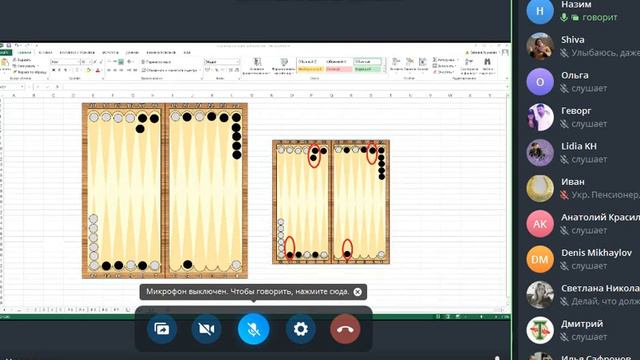Start screen sharing in the call bar
This screenshot has height=360, width=640.
coord(162,329)
